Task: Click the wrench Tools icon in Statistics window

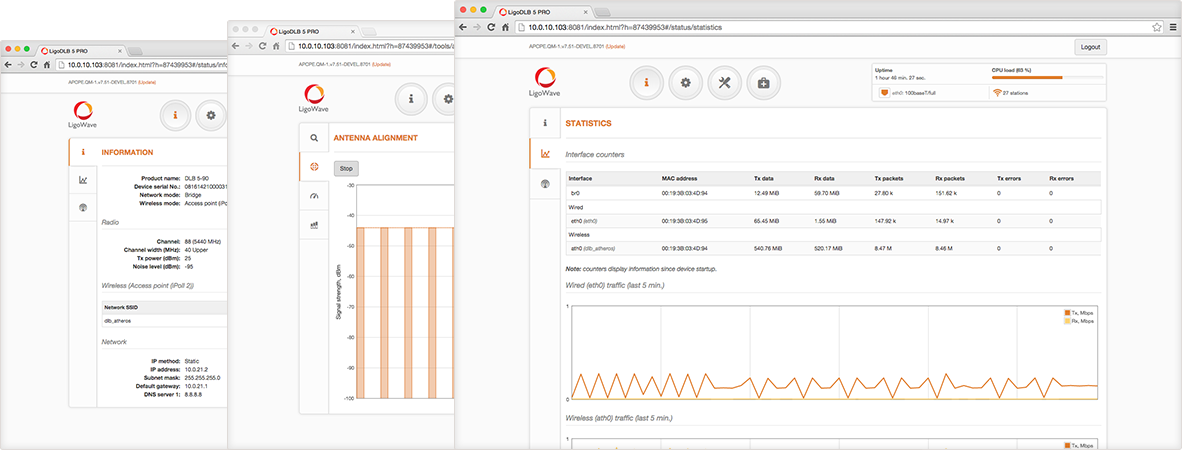Action: click(724, 83)
